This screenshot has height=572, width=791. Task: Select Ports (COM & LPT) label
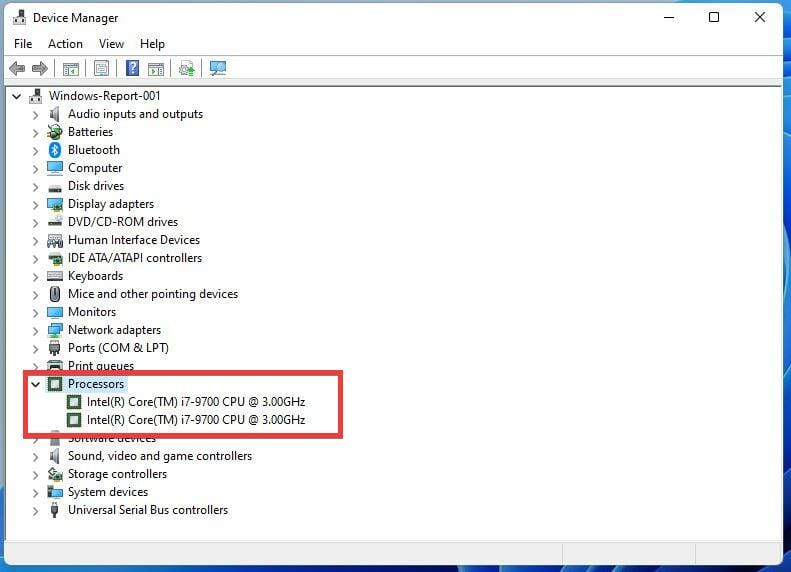118,348
